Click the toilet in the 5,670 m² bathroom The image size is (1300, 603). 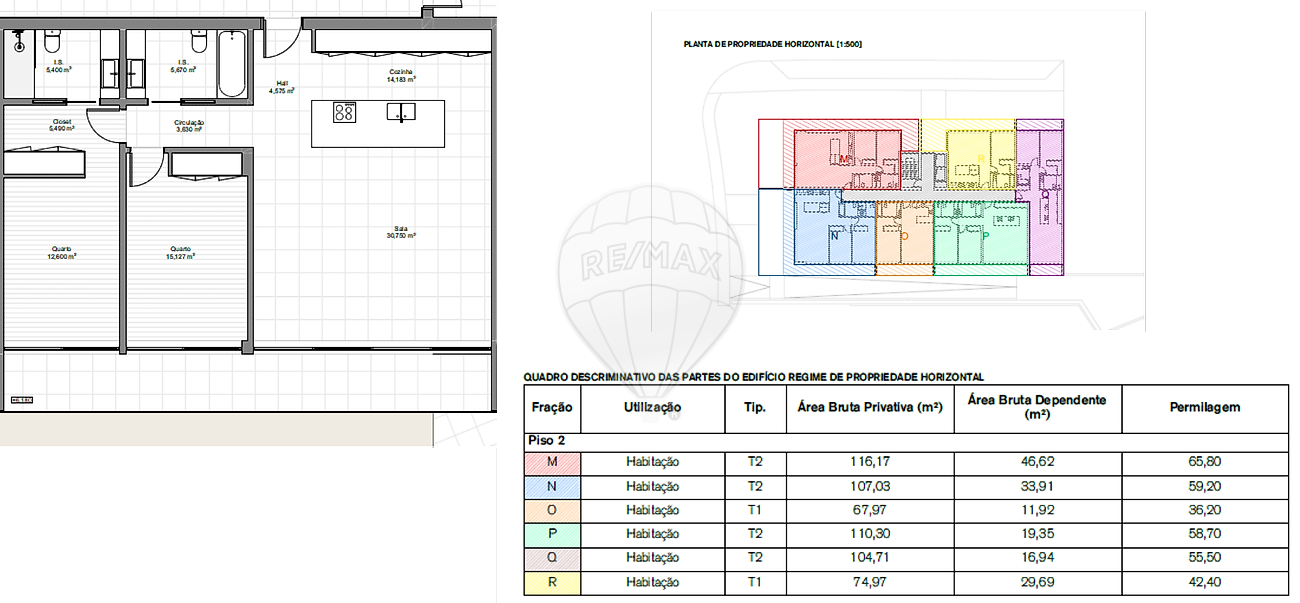click(198, 43)
